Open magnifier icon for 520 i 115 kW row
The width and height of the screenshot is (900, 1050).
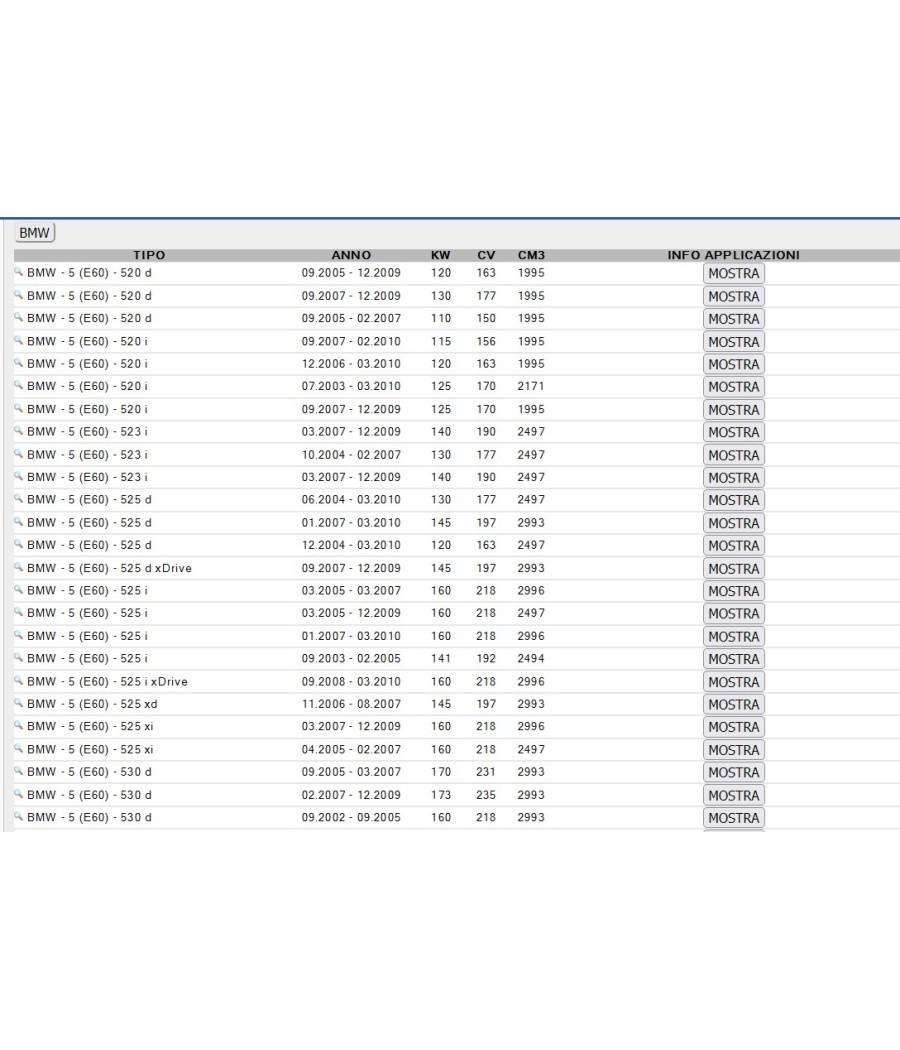click(19, 340)
